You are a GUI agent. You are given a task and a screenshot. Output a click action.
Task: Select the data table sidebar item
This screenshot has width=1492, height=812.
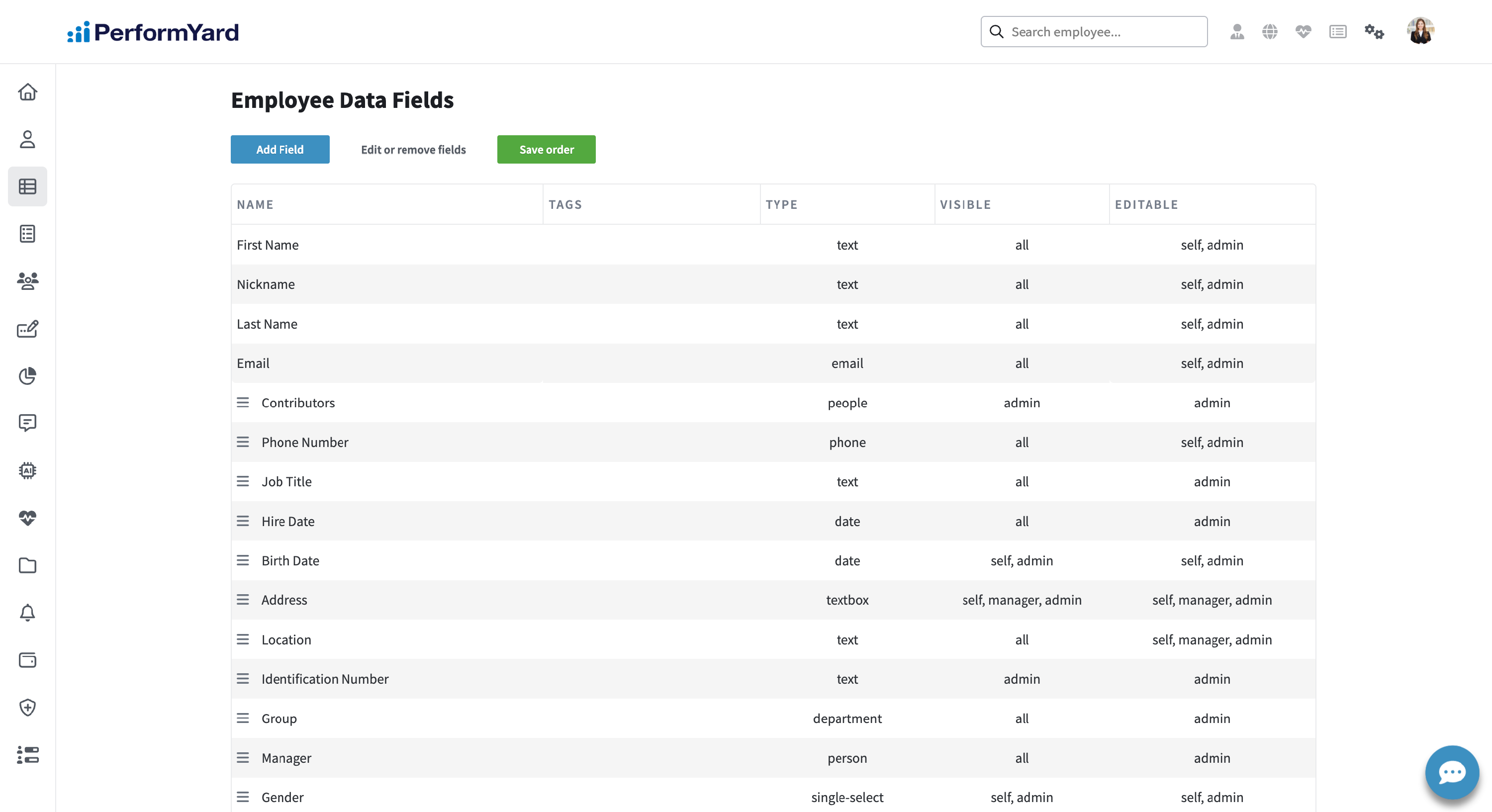tap(27, 186)
